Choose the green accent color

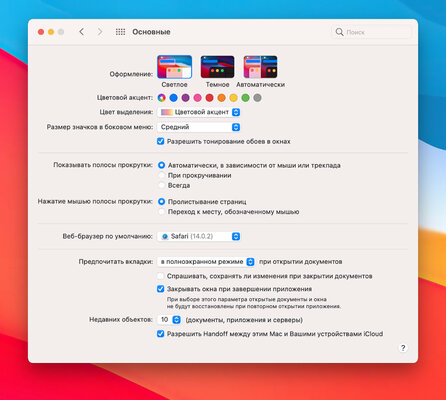(x=245, y=98)
